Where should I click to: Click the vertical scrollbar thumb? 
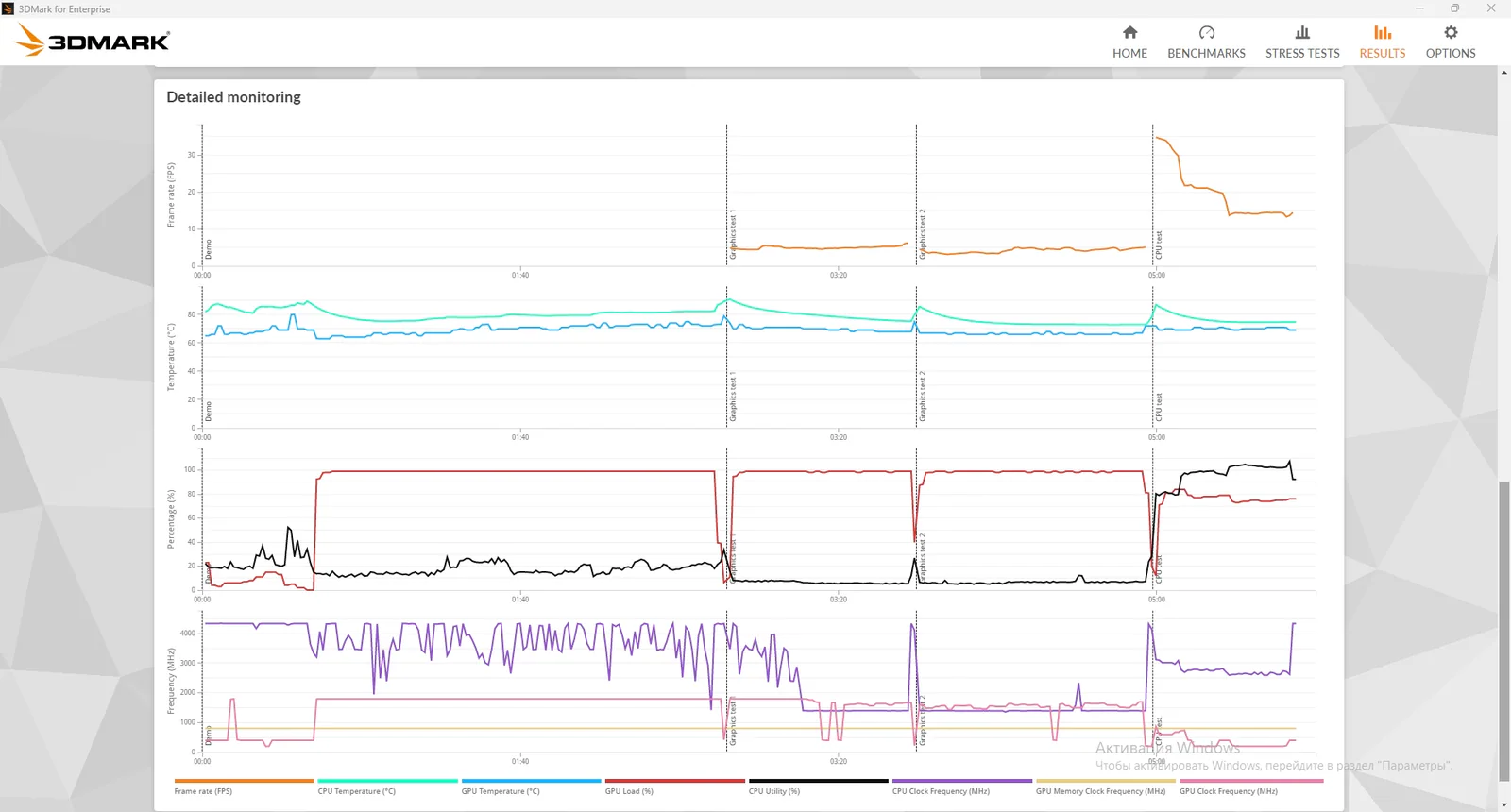[x=1503, y=631]
